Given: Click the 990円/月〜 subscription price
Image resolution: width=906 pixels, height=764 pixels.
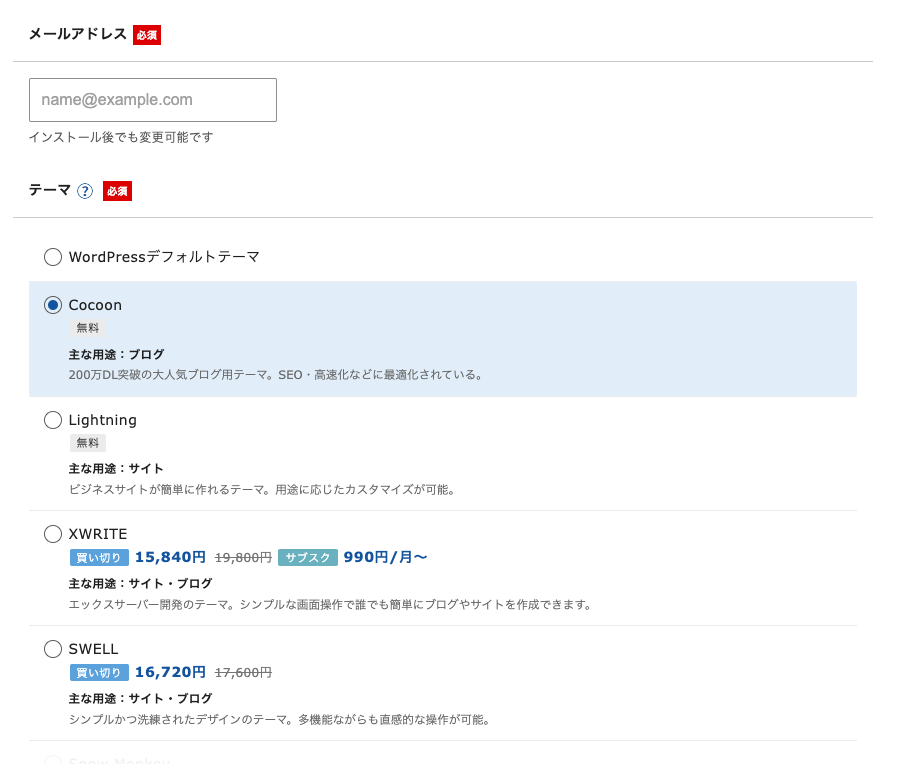Looking at the screenshot, I should point(385,557).
